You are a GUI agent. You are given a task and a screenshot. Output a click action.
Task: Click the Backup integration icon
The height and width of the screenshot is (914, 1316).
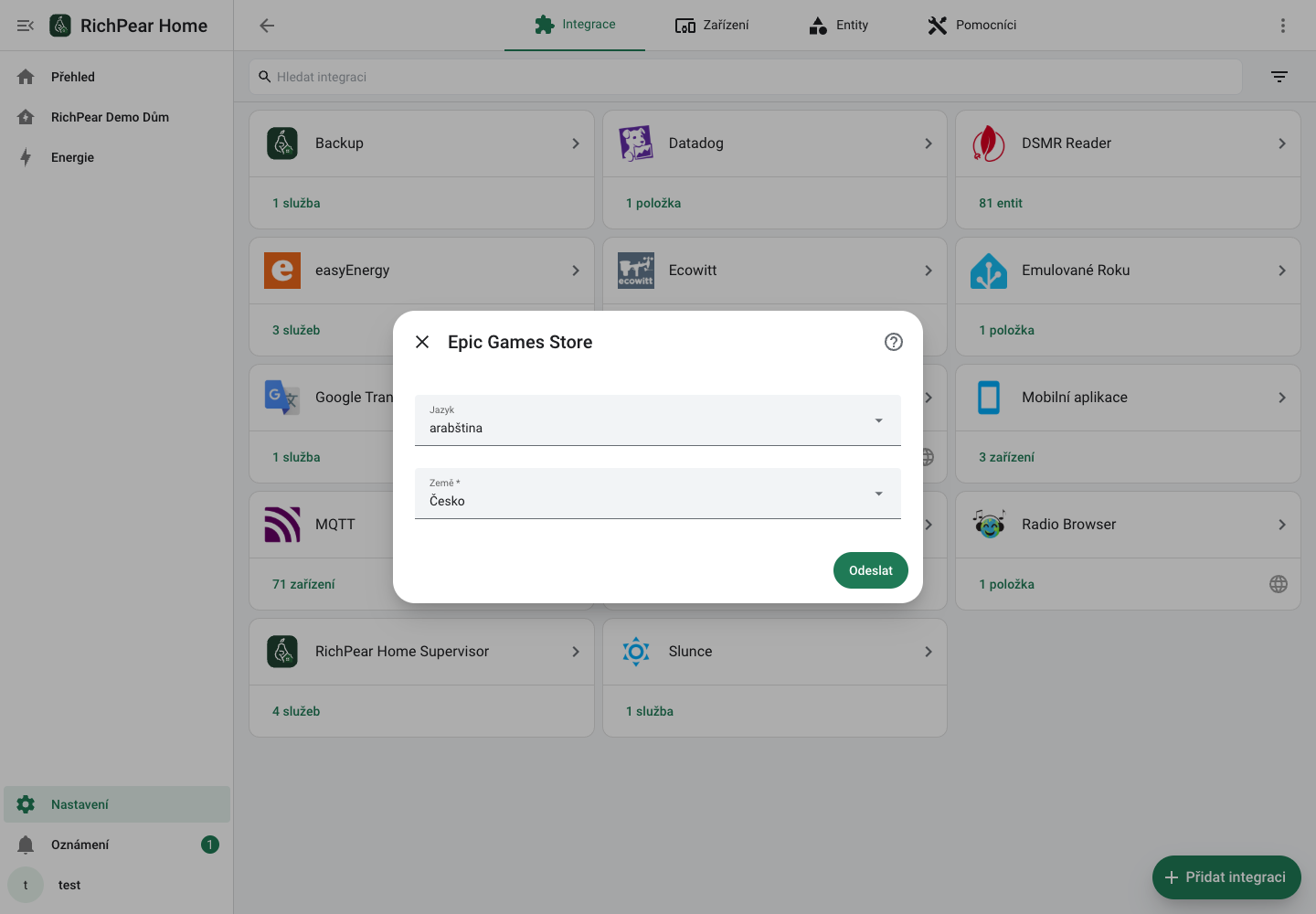(282, 143)
